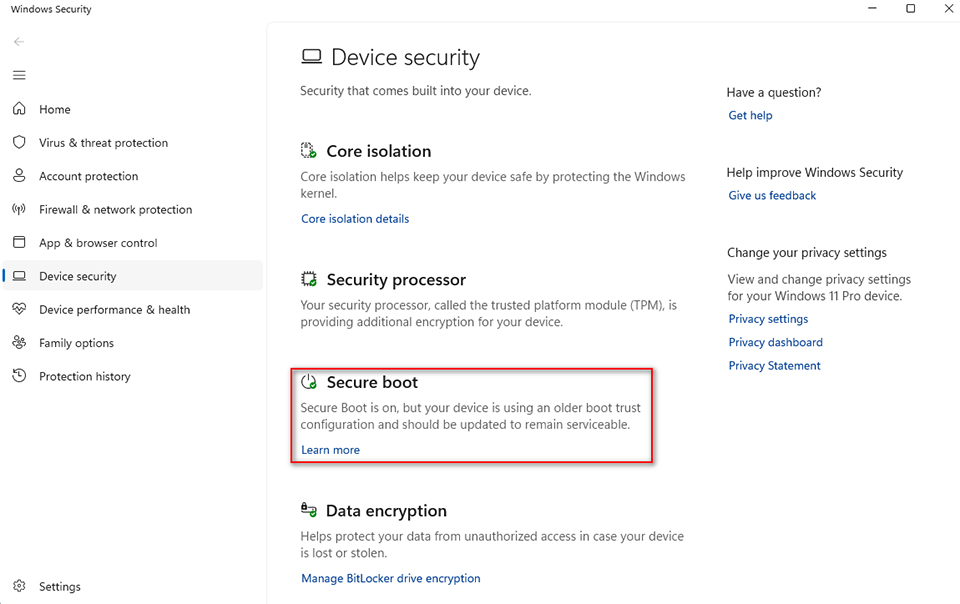Select the Device security sidebar item

(x=133, y=276)
